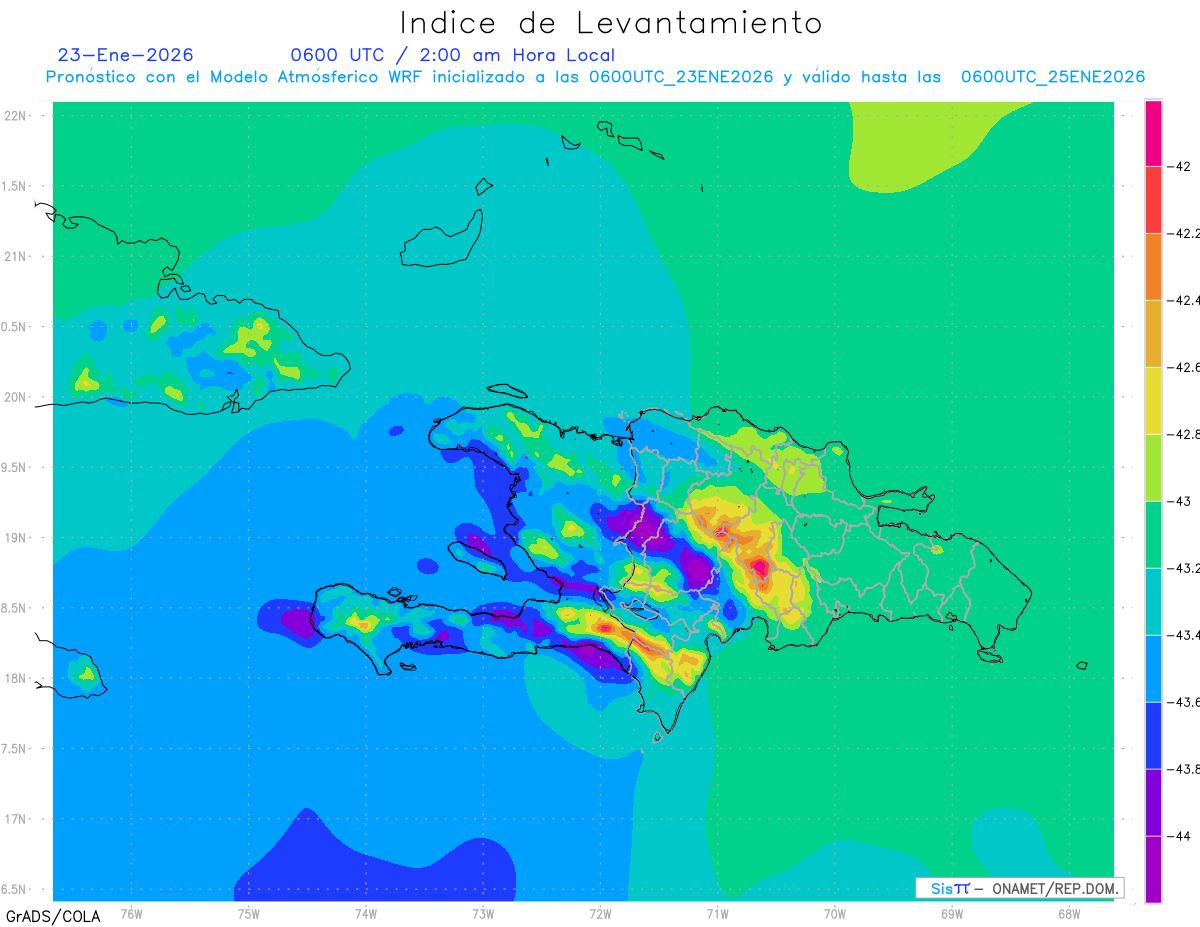Click the '75W' longitude label
This screenshot has height=927, width=1200.
(248, 914)
